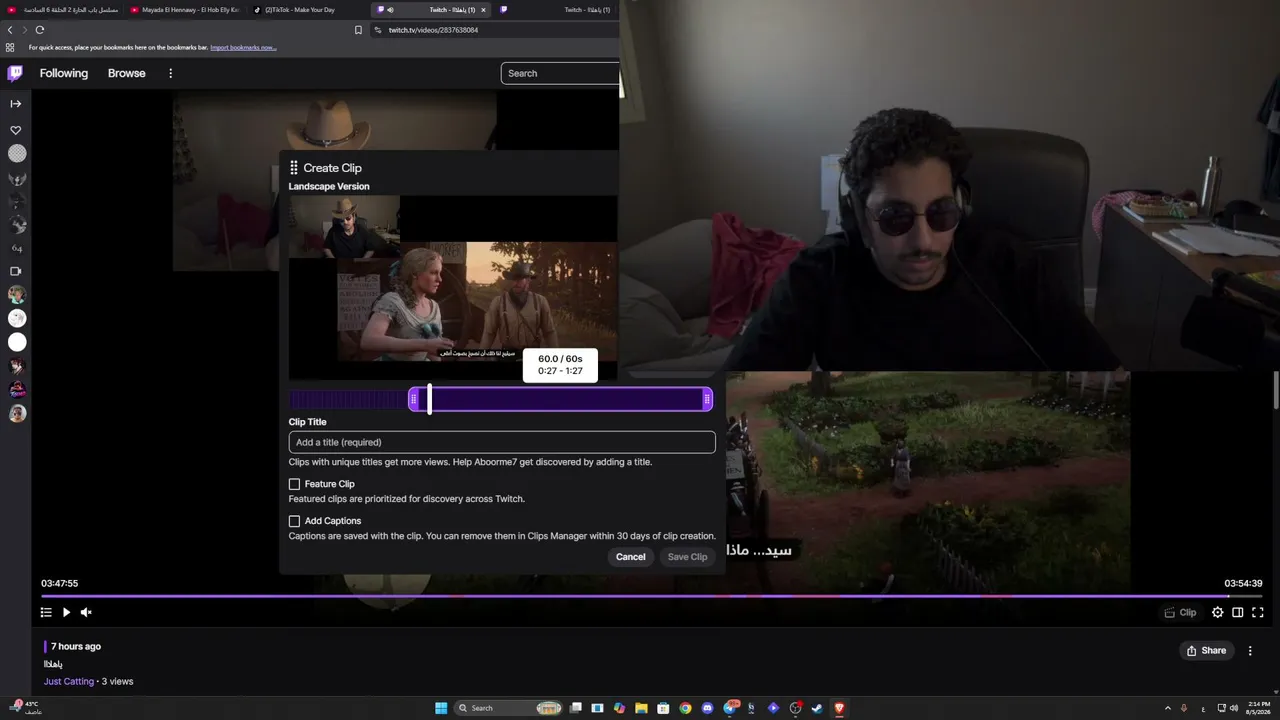
Task: Open the video more options menu
Action: coord(1250,650)
